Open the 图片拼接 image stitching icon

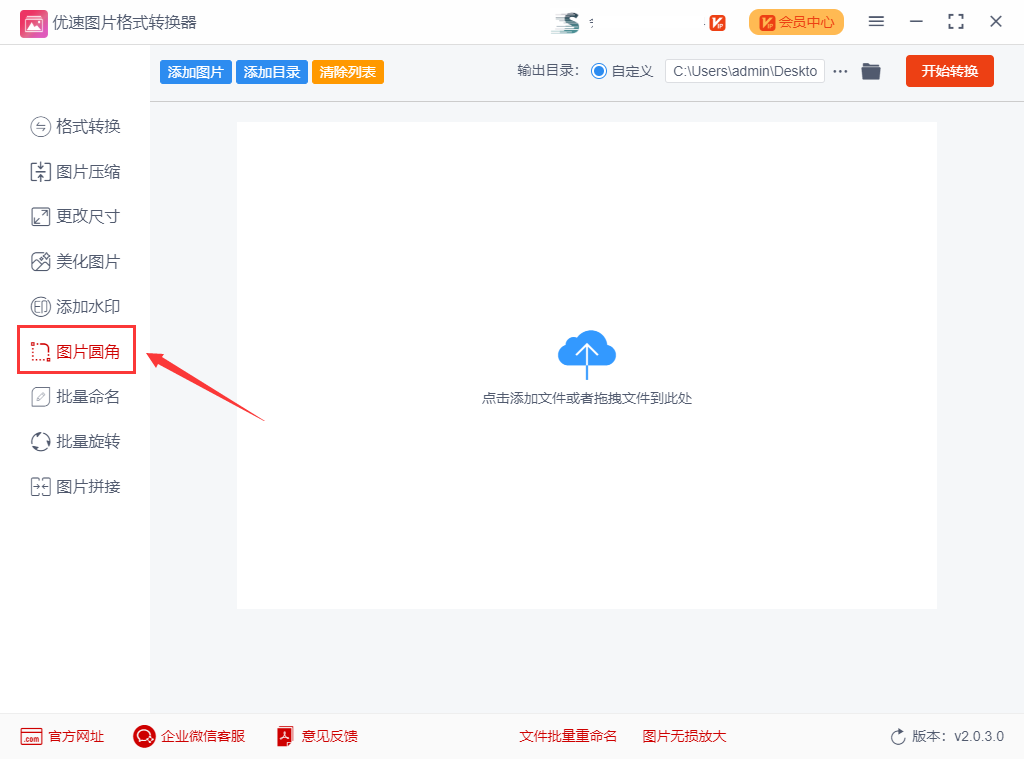point(40,487)
